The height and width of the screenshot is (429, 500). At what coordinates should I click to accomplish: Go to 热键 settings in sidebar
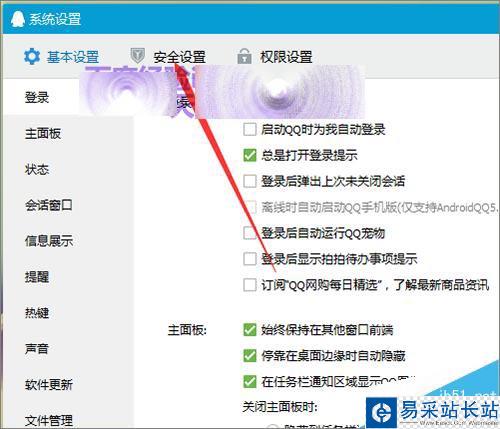coord(37,313)
